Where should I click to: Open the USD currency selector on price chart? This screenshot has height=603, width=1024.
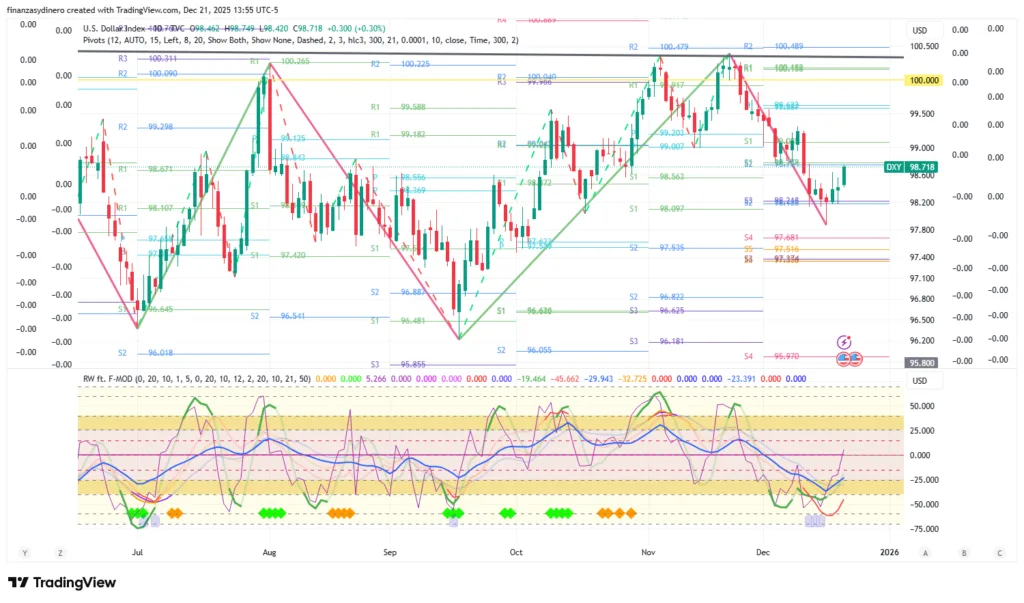click(x=920, y=30)
